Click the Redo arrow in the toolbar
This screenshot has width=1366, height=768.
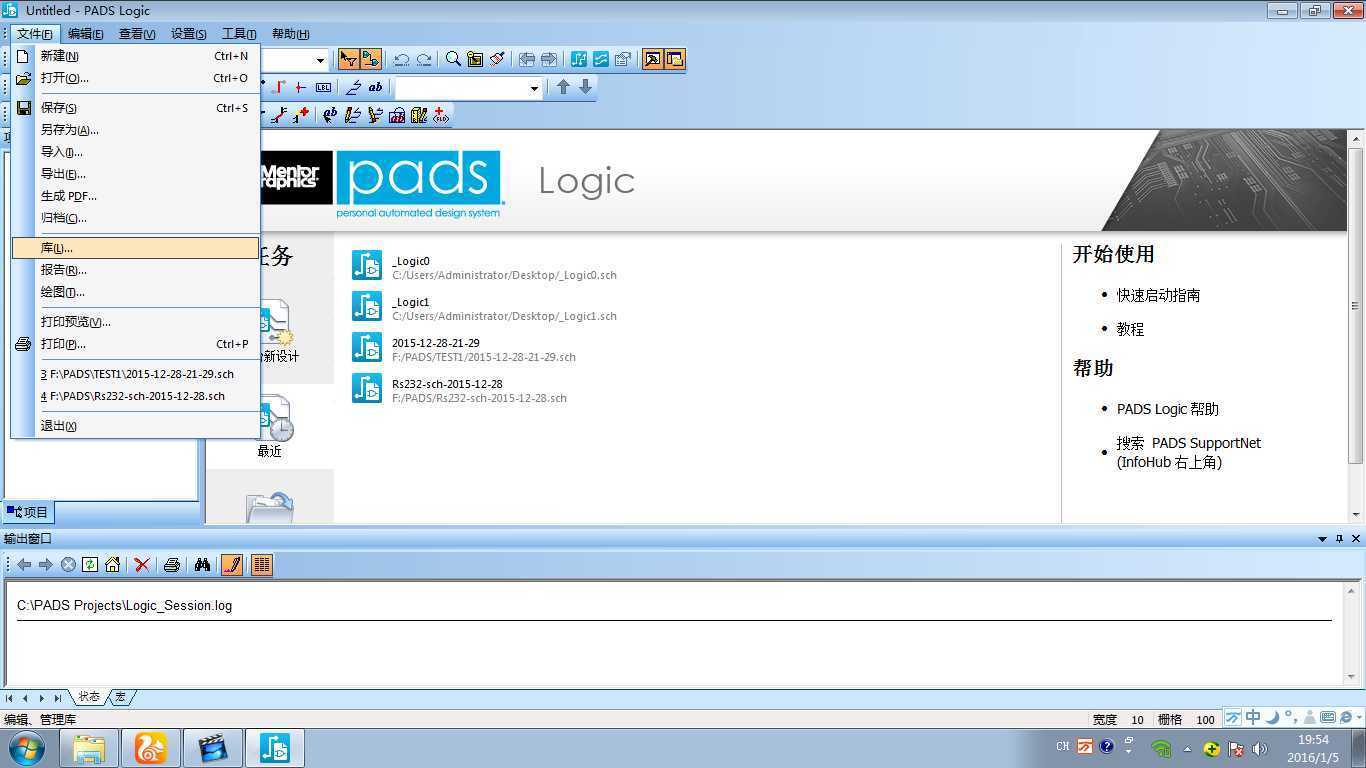pos(424,59)
